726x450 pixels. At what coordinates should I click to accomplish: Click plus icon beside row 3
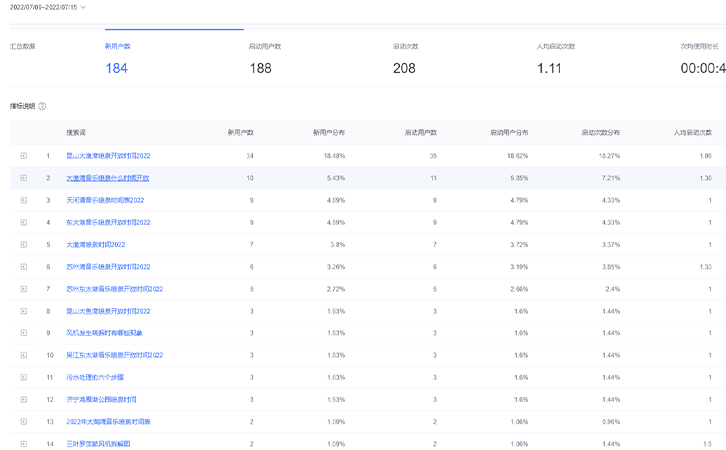[x=24, y=200]
